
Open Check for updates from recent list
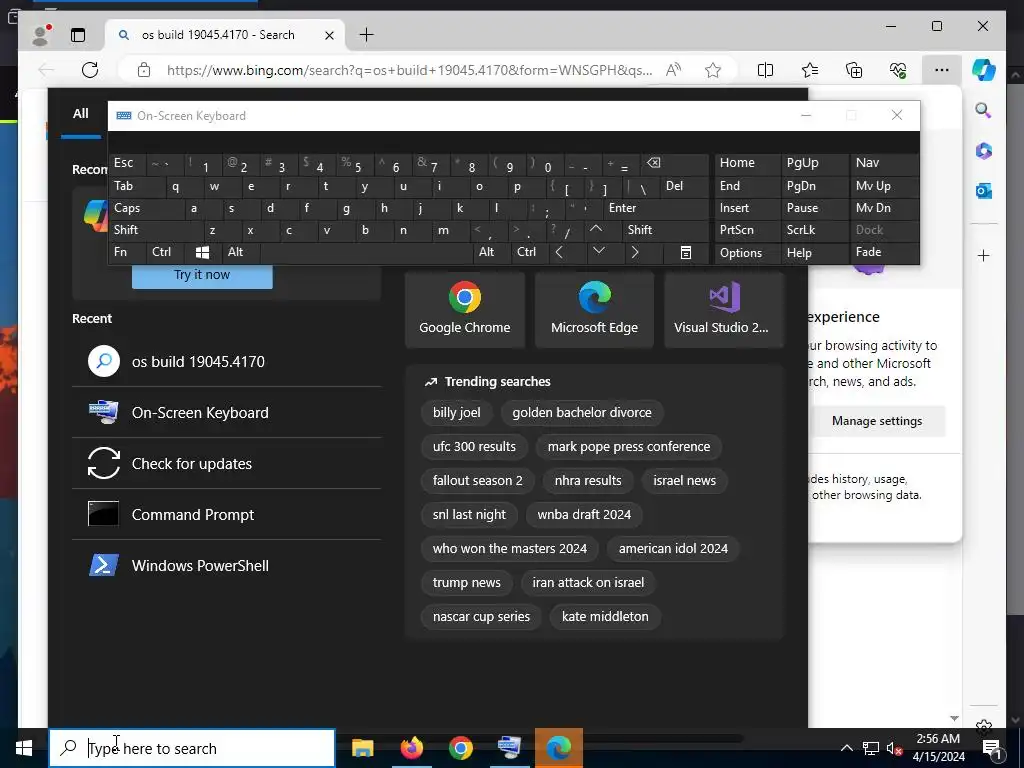(227, 463)
